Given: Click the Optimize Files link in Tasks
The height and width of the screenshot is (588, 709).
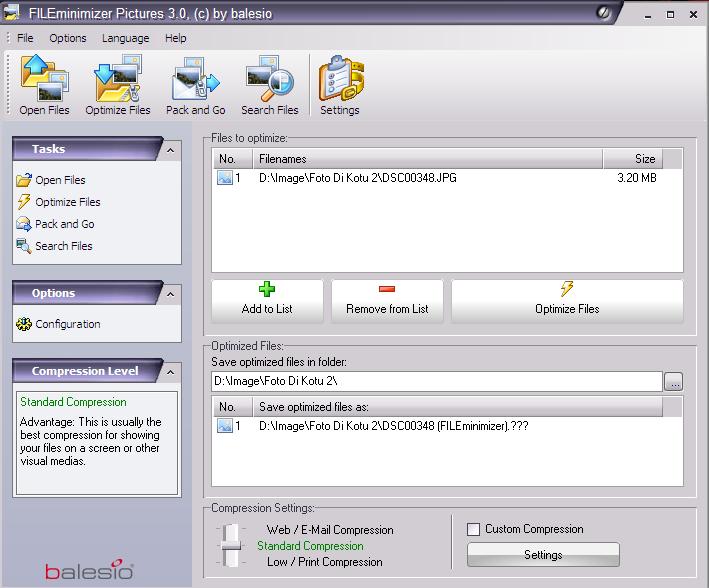Looking at the screenshot, I should click(x=68, y=202).
